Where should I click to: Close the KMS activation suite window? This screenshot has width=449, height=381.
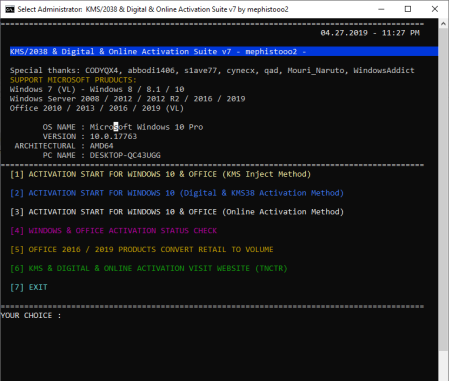point(435,9)
